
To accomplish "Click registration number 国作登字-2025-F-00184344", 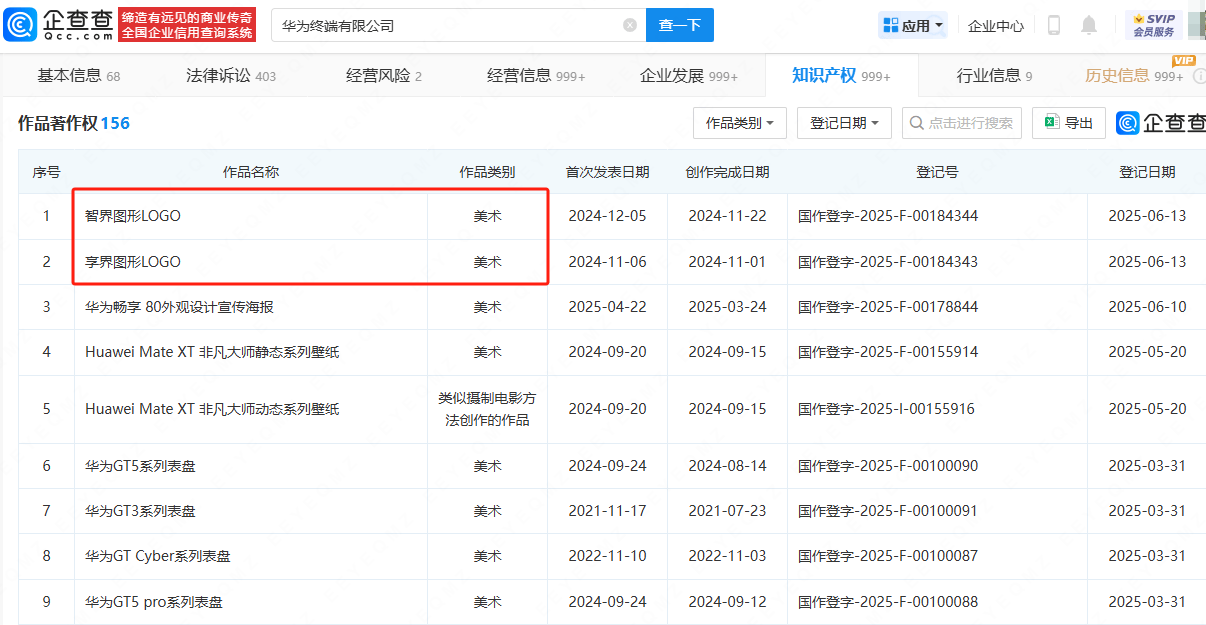I will click(x=888, y=216).
